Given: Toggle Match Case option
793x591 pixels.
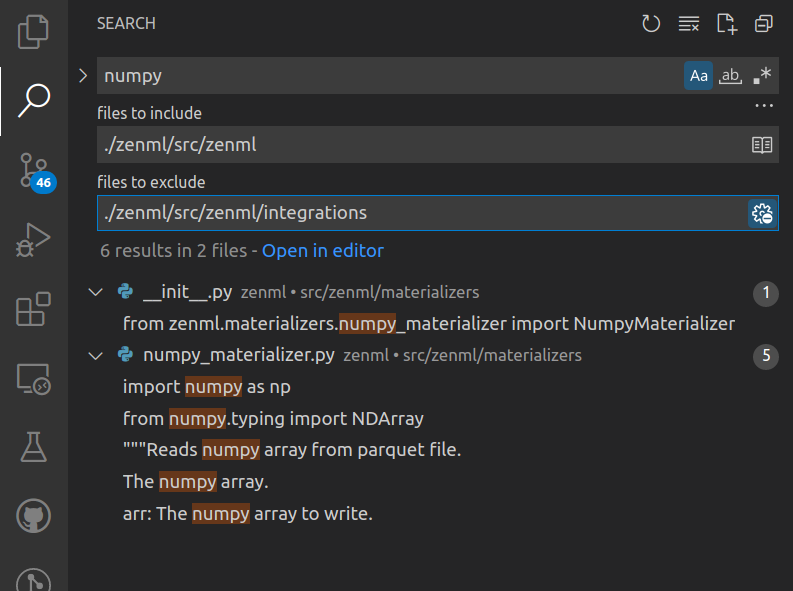Looking at the screenshot, I should click(698, 76).
